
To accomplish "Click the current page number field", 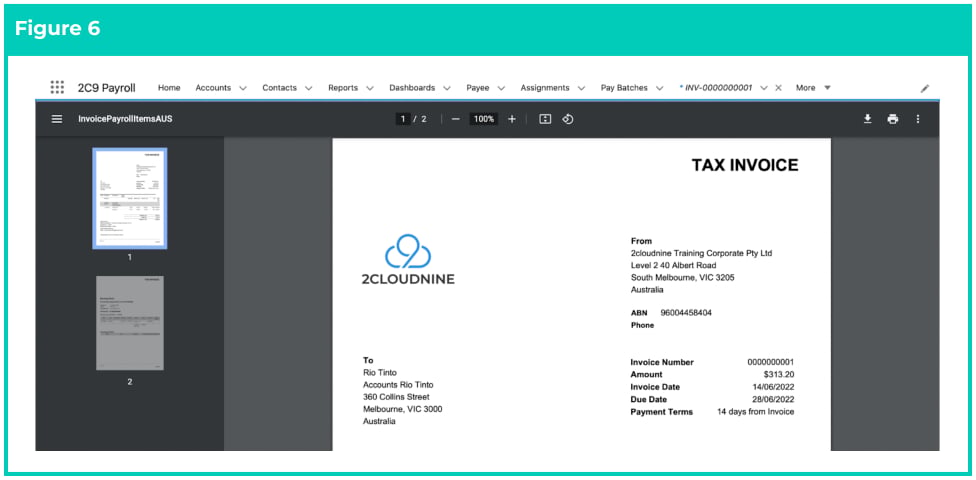I will [403, 119].
